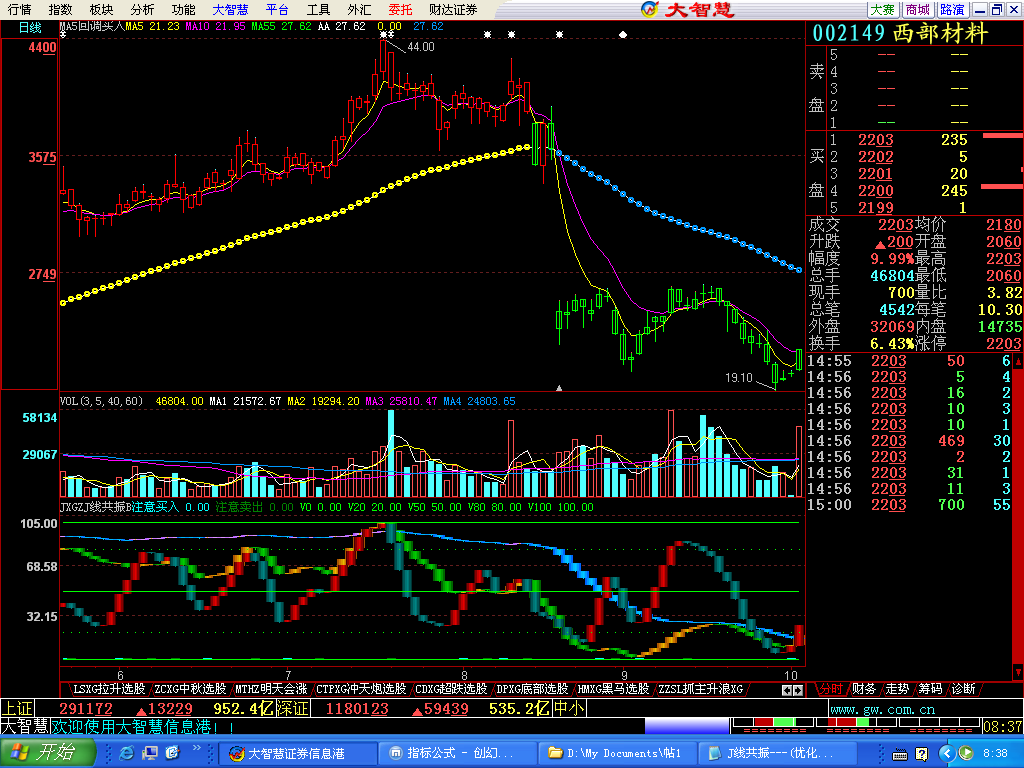Switch to 大智慧证券信息港 taskbar window

pyautogui.click(x=297, y=753)
